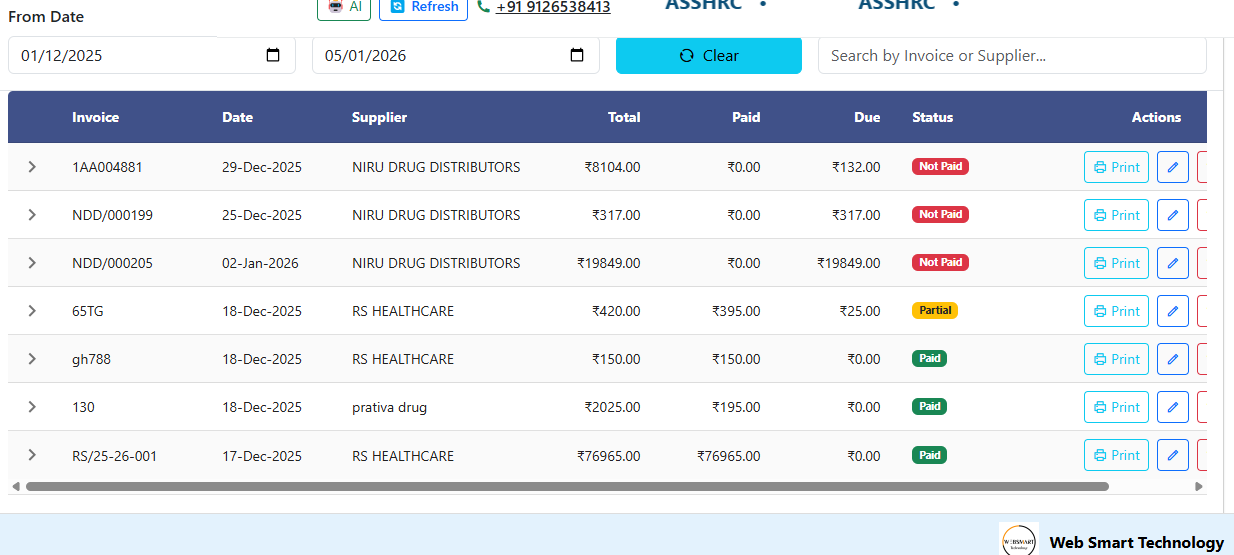Click the Refresh button
Viewport: 1234px width, 555px height.
(x=423, y=7)
